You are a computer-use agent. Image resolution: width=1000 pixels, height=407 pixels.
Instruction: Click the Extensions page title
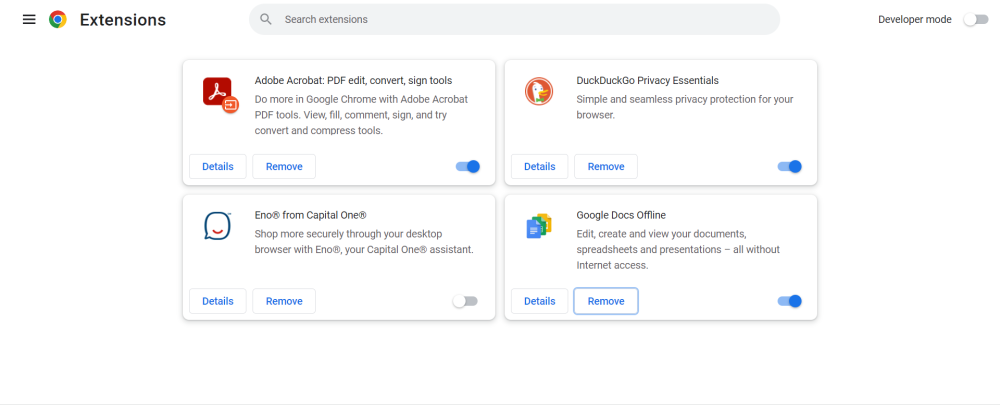pyautogui.click(x=122, y=20)
